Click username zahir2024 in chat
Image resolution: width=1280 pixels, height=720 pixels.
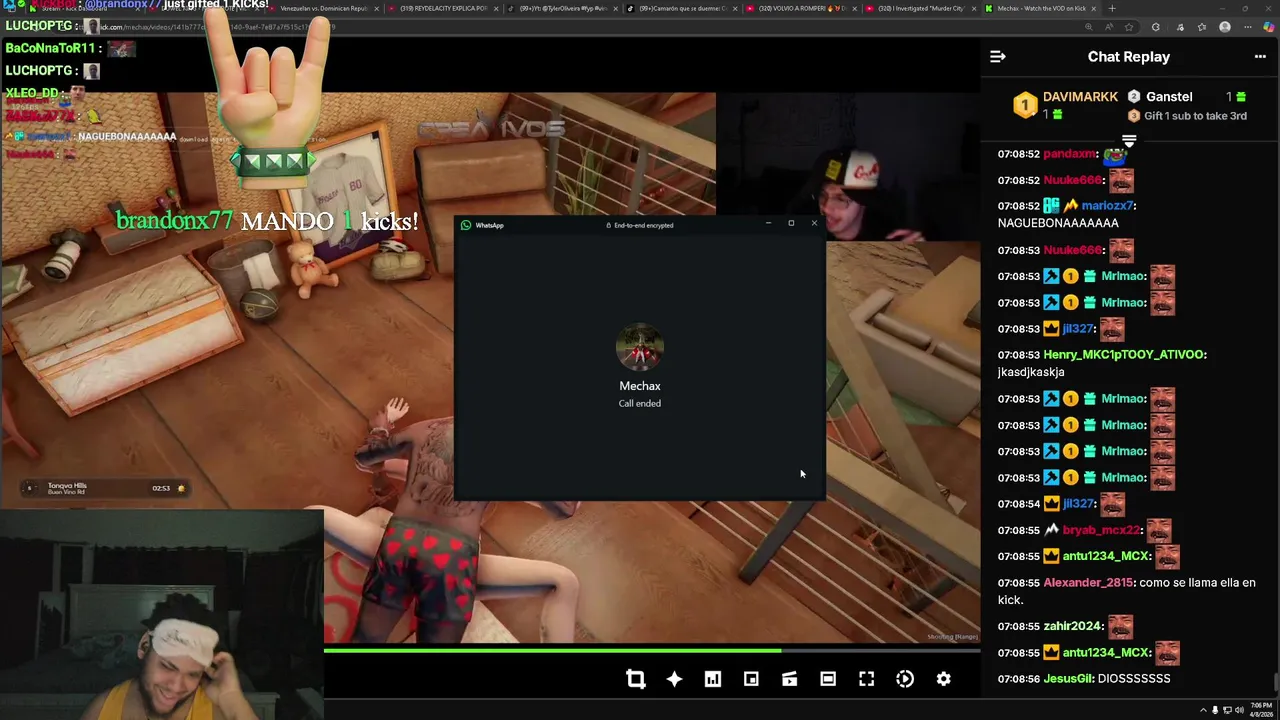pos(1072,626)
